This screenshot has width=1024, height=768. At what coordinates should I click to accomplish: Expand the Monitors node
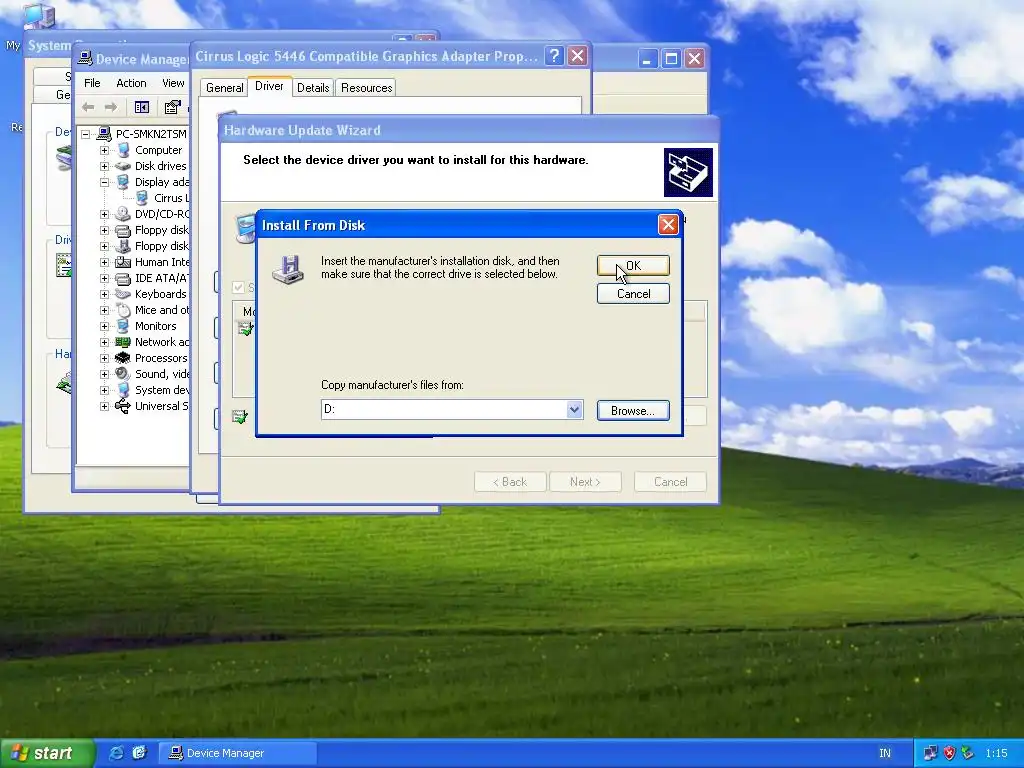pos(104,326)
